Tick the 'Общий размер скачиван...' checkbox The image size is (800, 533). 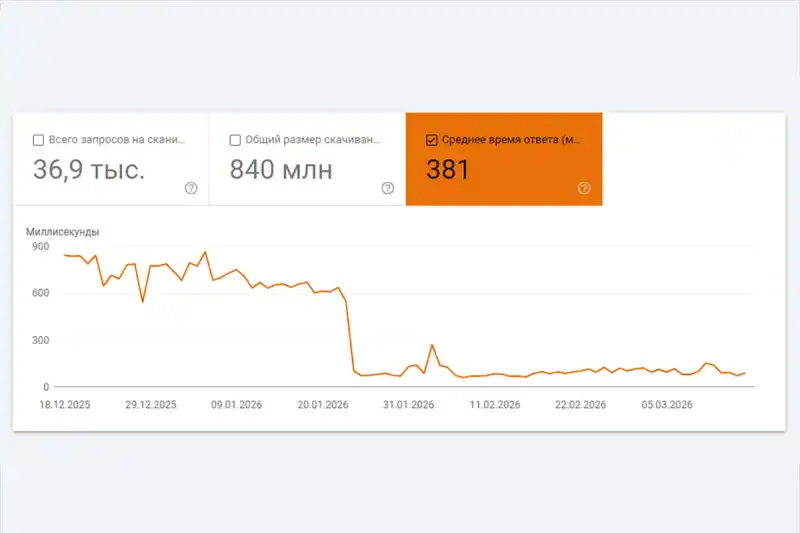tap(236, 140)
